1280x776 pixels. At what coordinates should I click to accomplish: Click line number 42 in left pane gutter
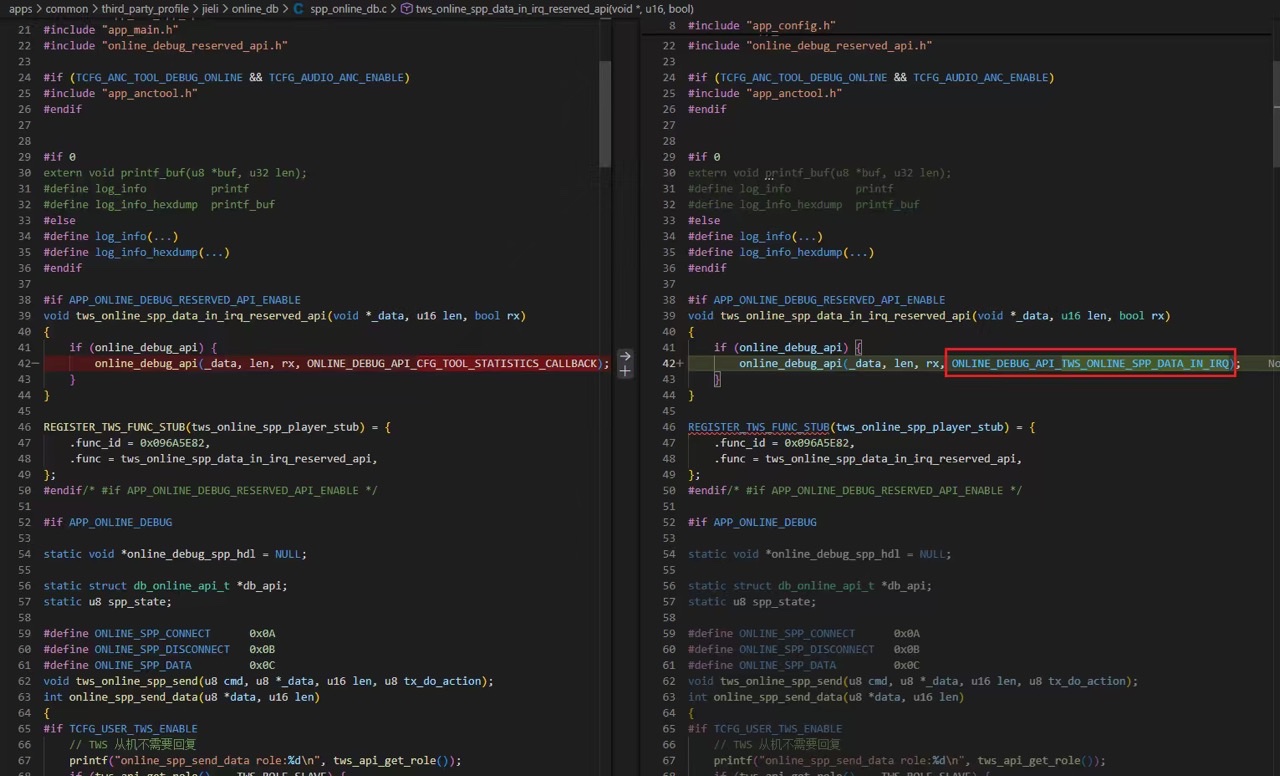[x=24, y=363]
